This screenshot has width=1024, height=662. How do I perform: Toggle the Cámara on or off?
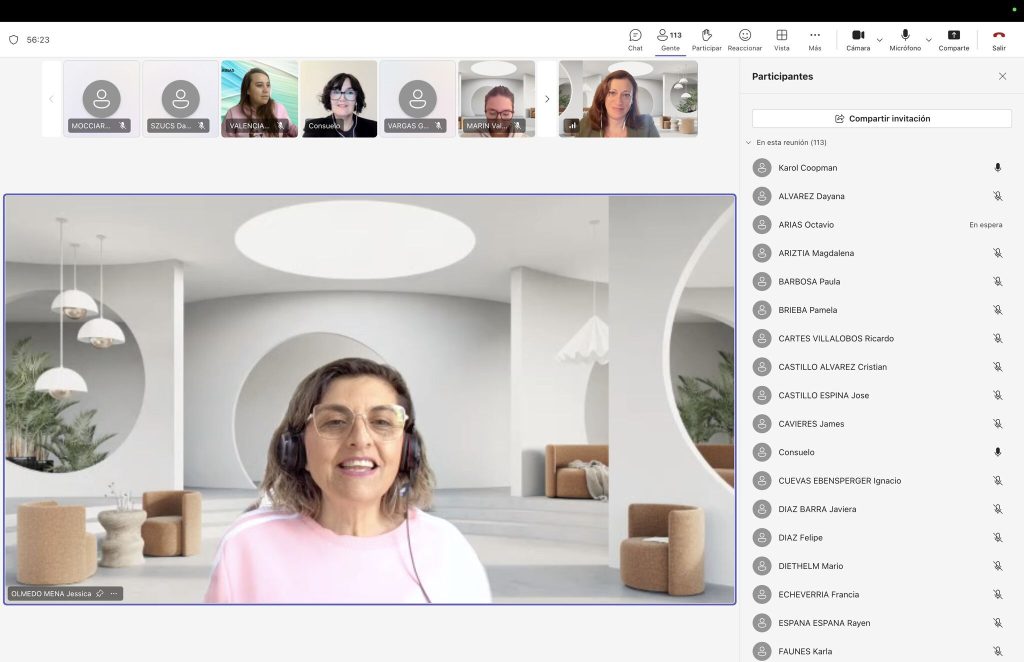coord(858,39)
